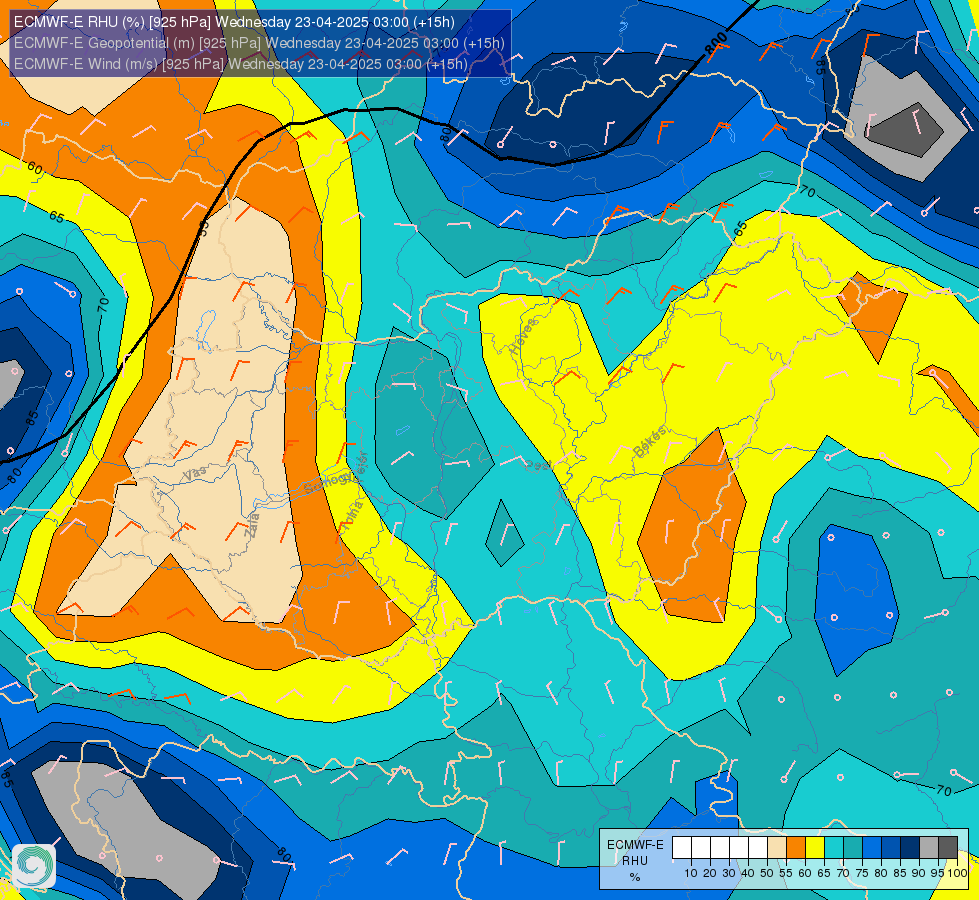
Task: Click the swirl logo icon
Action: tap(34, 866)
